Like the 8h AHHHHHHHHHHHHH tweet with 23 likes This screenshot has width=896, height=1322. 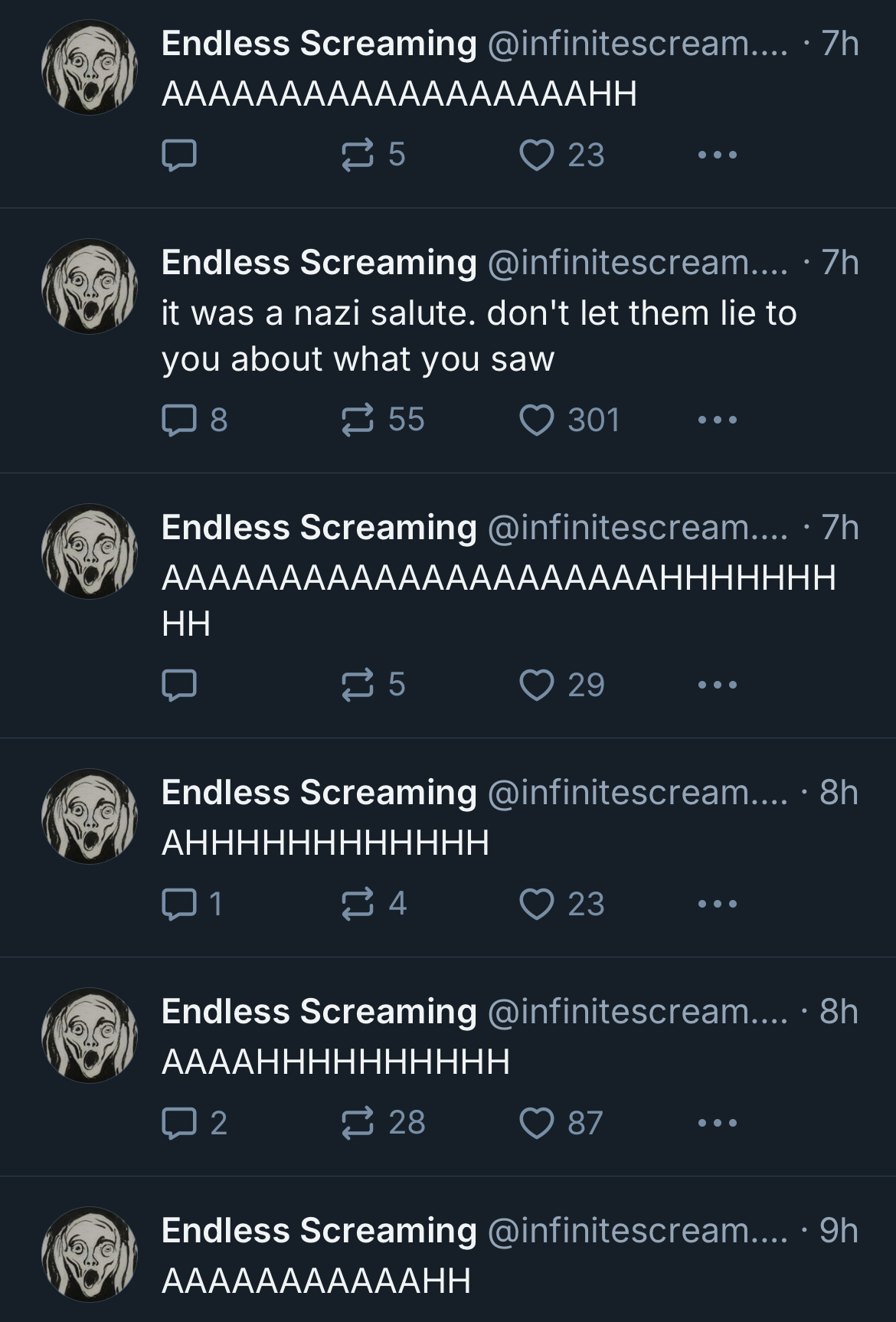tap(537, 904)
